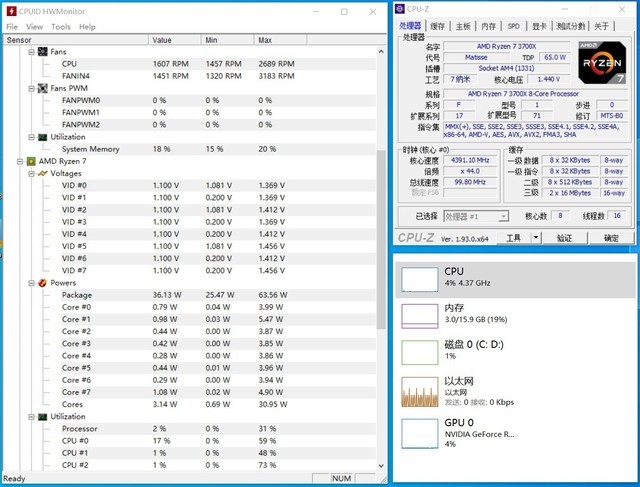Click the Value column header
The height and width of the screenshot is (487, 640).
(x=175, y=40)
